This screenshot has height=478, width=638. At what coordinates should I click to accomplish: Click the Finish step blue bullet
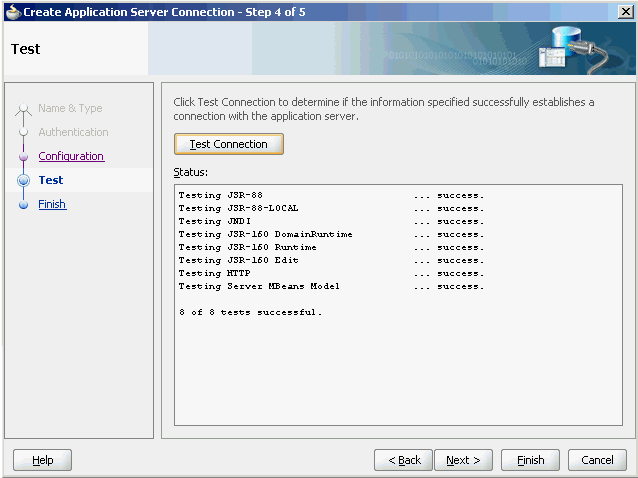click(x=24, y=204)
